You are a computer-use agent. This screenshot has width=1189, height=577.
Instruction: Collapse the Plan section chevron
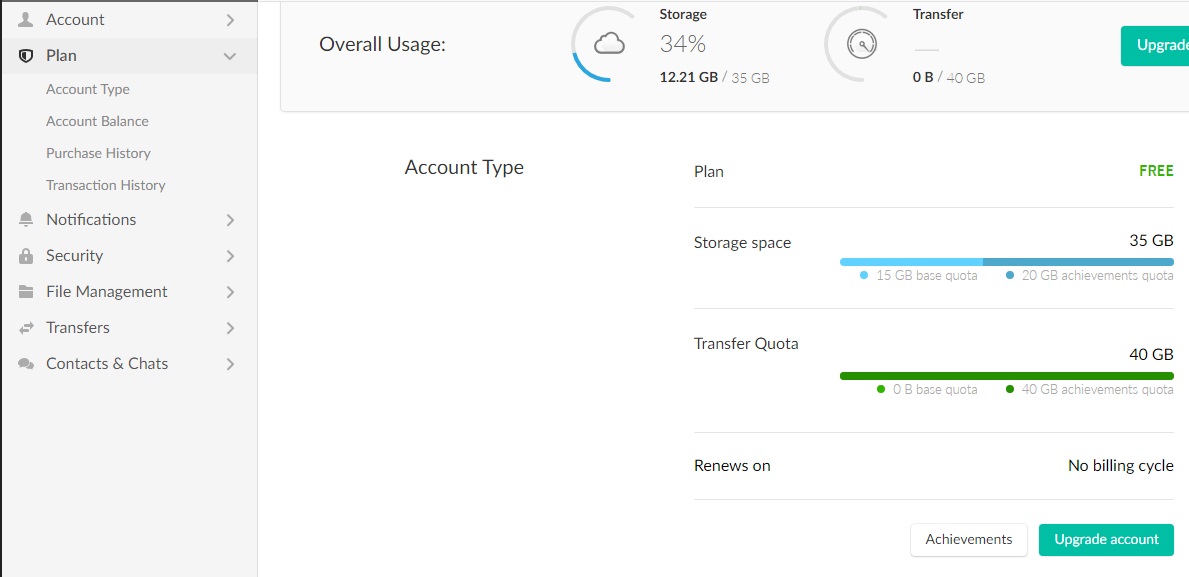(230, 56)
